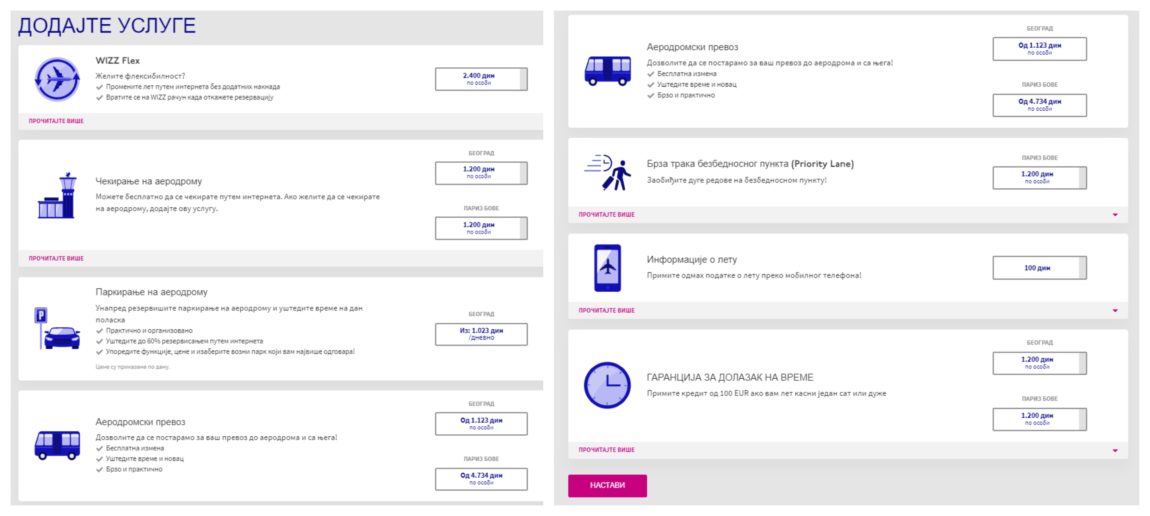Toggle Priority Lane Париз Бове 1.200 дин option
The width and height of the screenshot is (1150, 516).
tap(1039, 177)
